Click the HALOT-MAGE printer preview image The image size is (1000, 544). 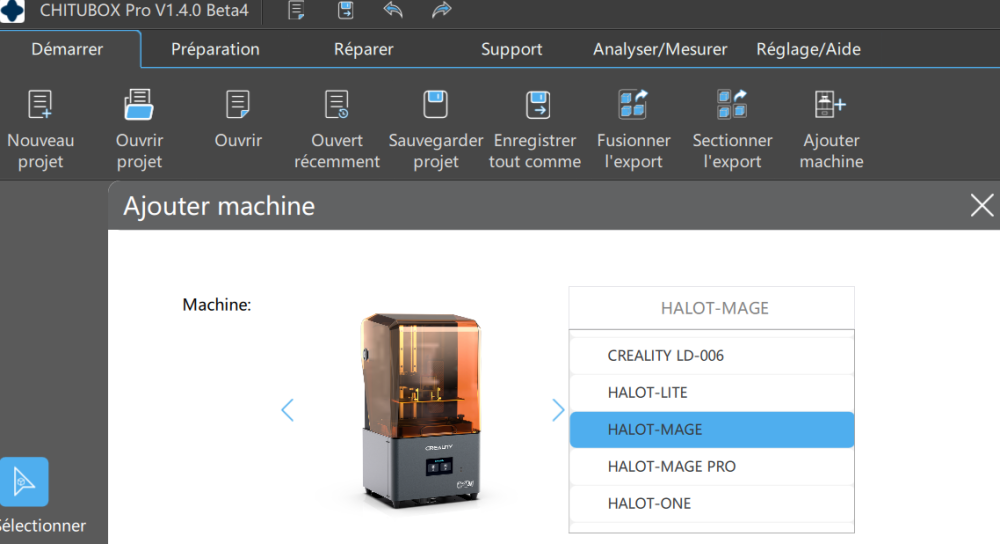(421, 410)
